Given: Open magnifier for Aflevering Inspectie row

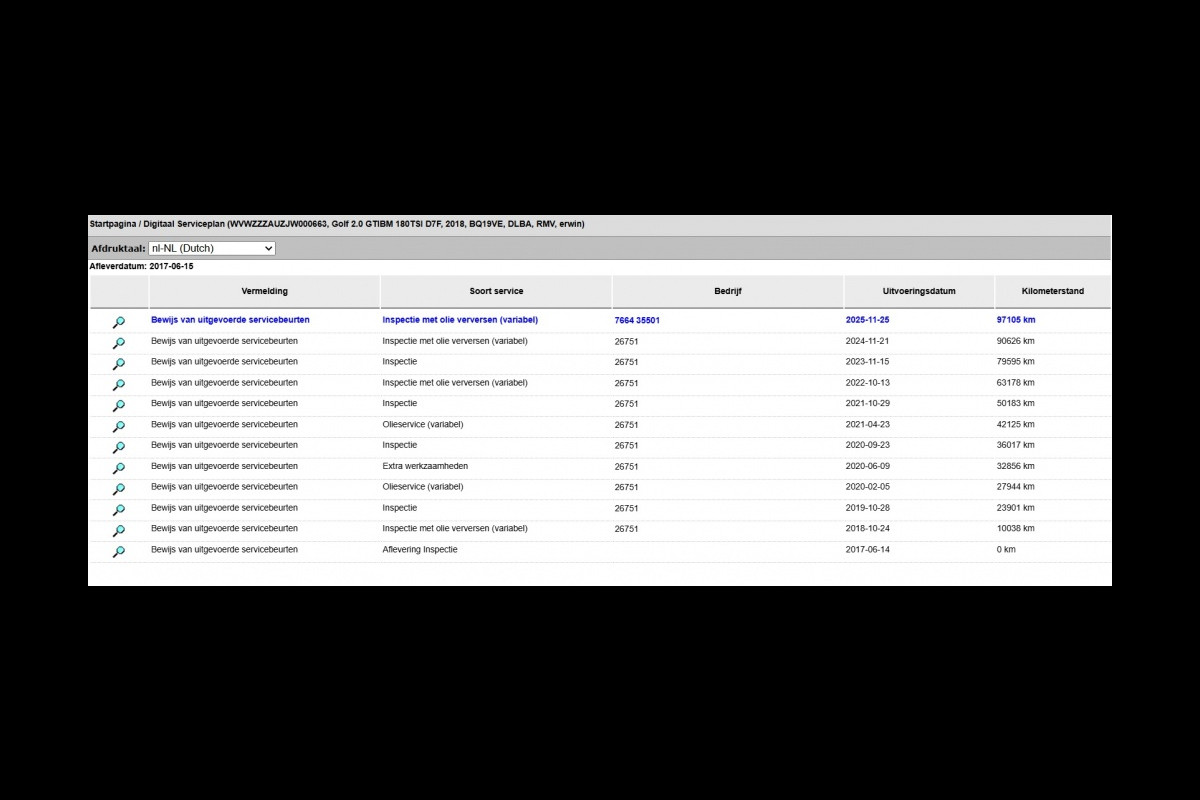Looking at the screenshot, I should (x=118, y=552).
